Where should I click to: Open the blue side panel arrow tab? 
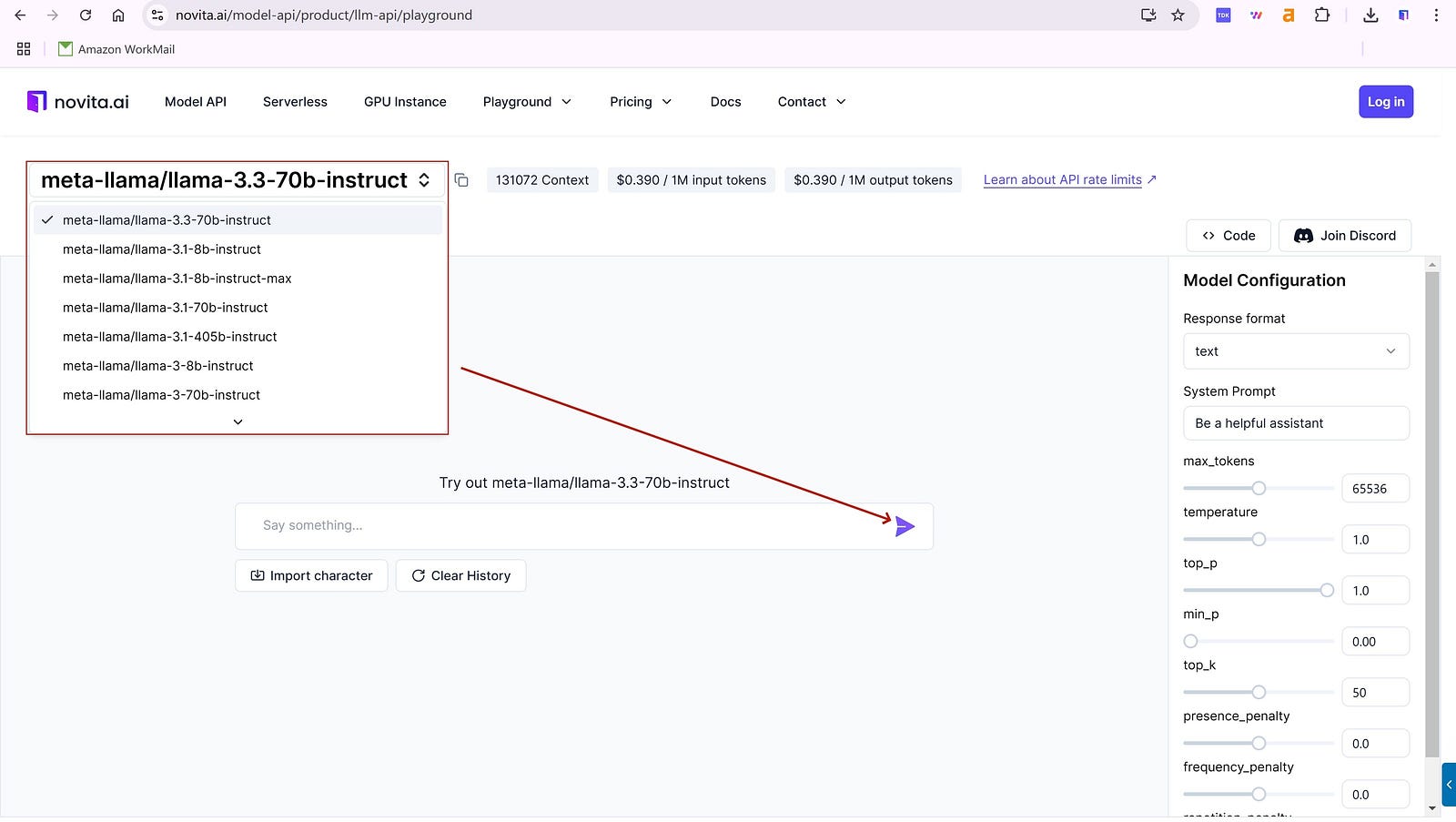(x=1449, y=785)
